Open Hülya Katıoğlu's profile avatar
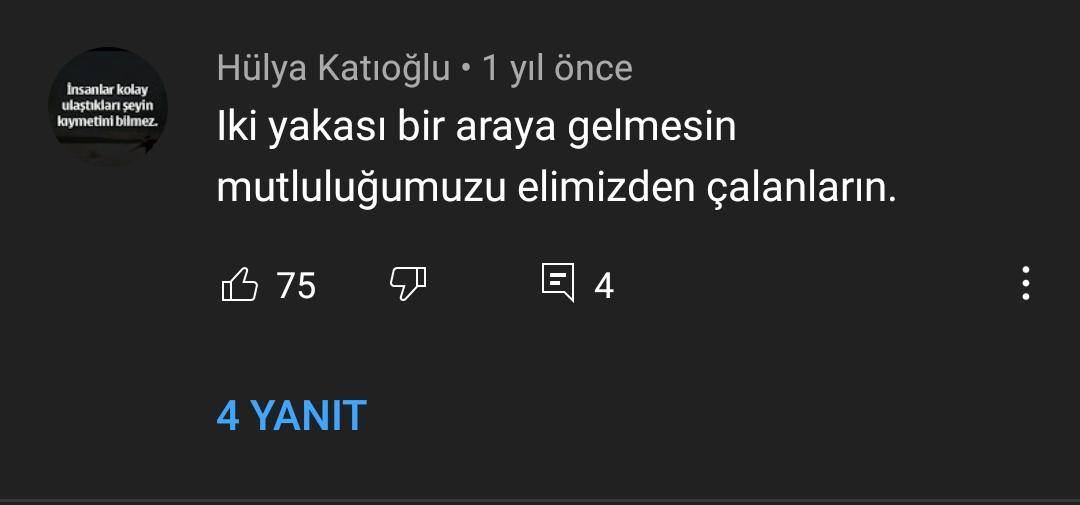The height and width of the screenshot is (505, 1080). click(x=107, y=106)
